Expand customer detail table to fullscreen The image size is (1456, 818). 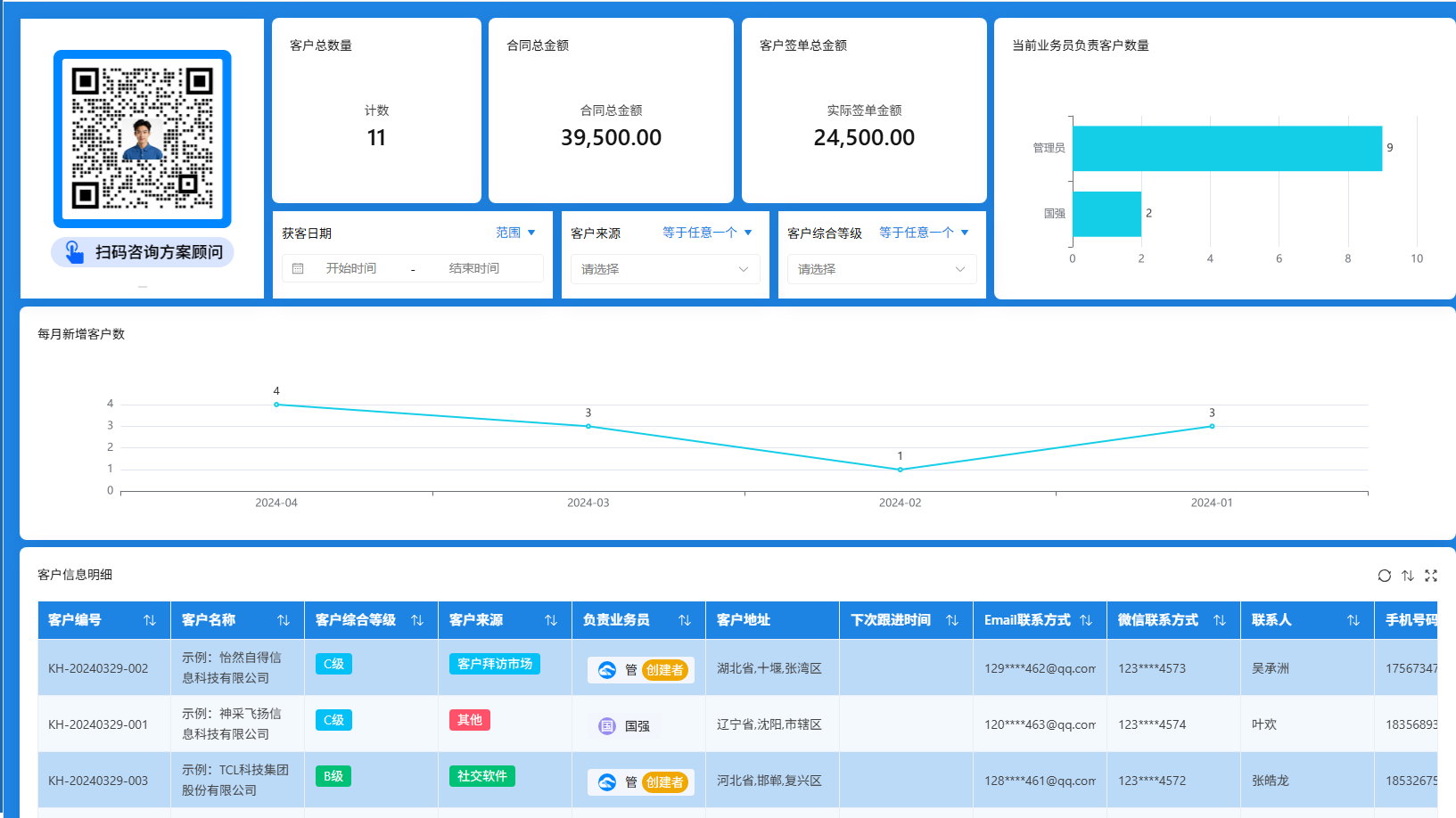click(1431, 576)
